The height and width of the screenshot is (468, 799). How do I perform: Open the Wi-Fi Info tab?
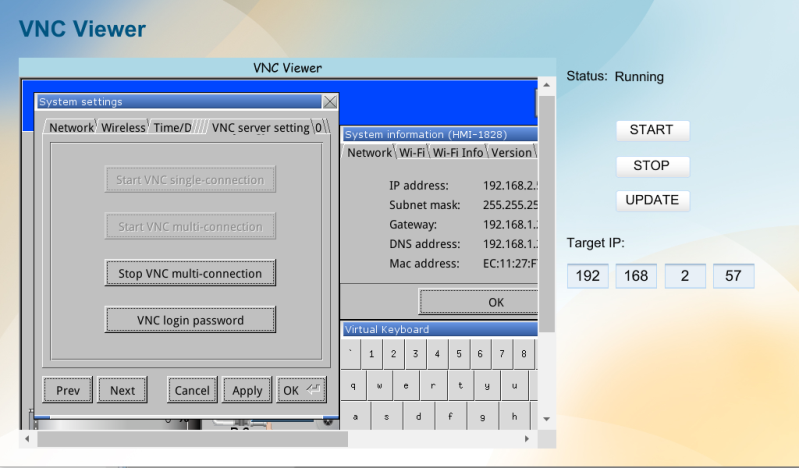(x=458, y=152)
